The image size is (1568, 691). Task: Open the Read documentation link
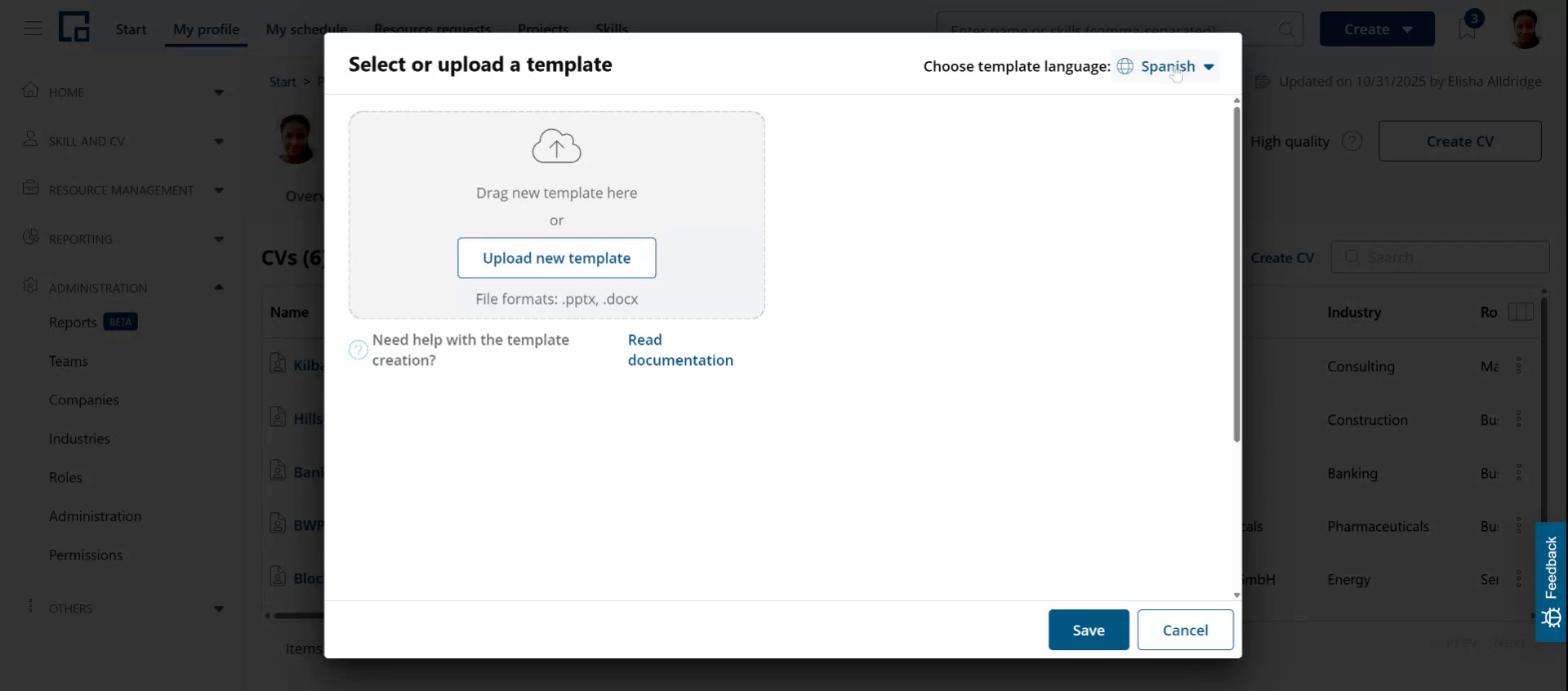point(680,350)
